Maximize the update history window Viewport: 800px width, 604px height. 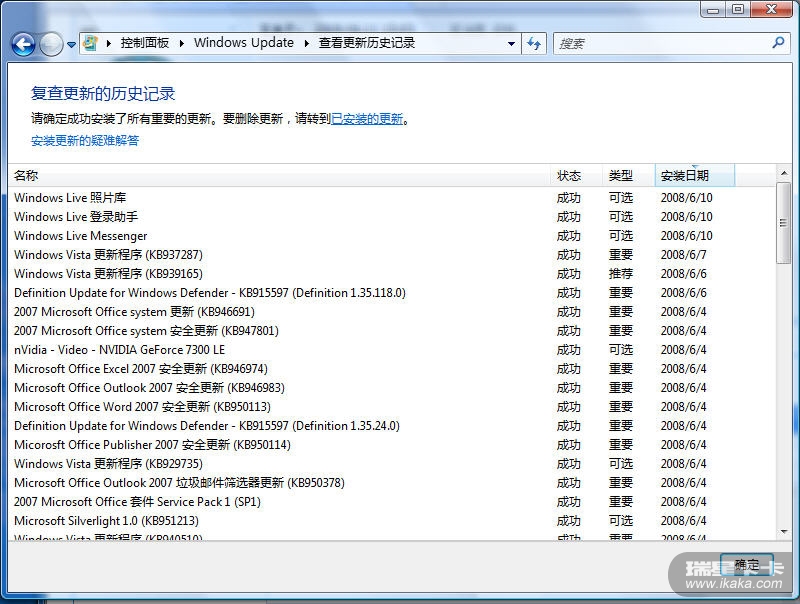click(738, 10)
